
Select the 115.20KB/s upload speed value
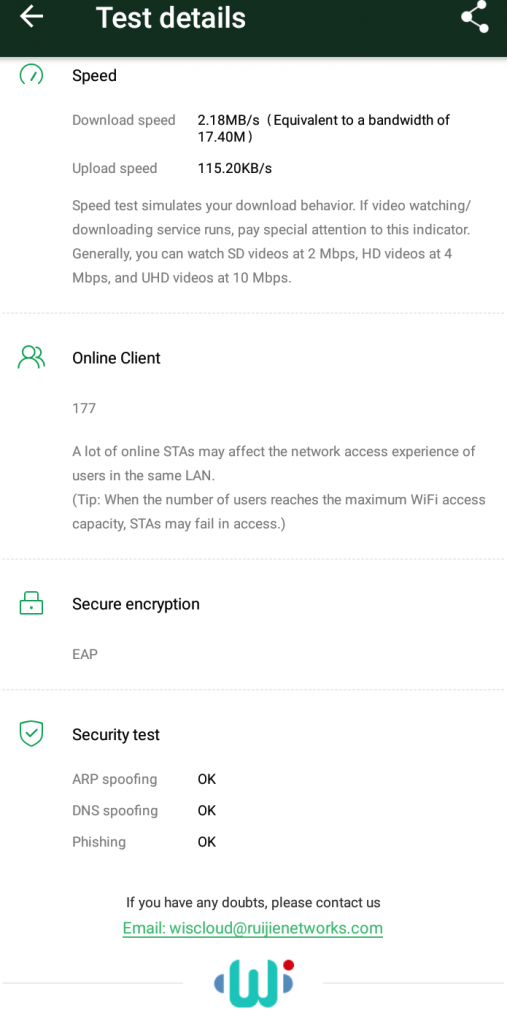[x=235, y=168]
